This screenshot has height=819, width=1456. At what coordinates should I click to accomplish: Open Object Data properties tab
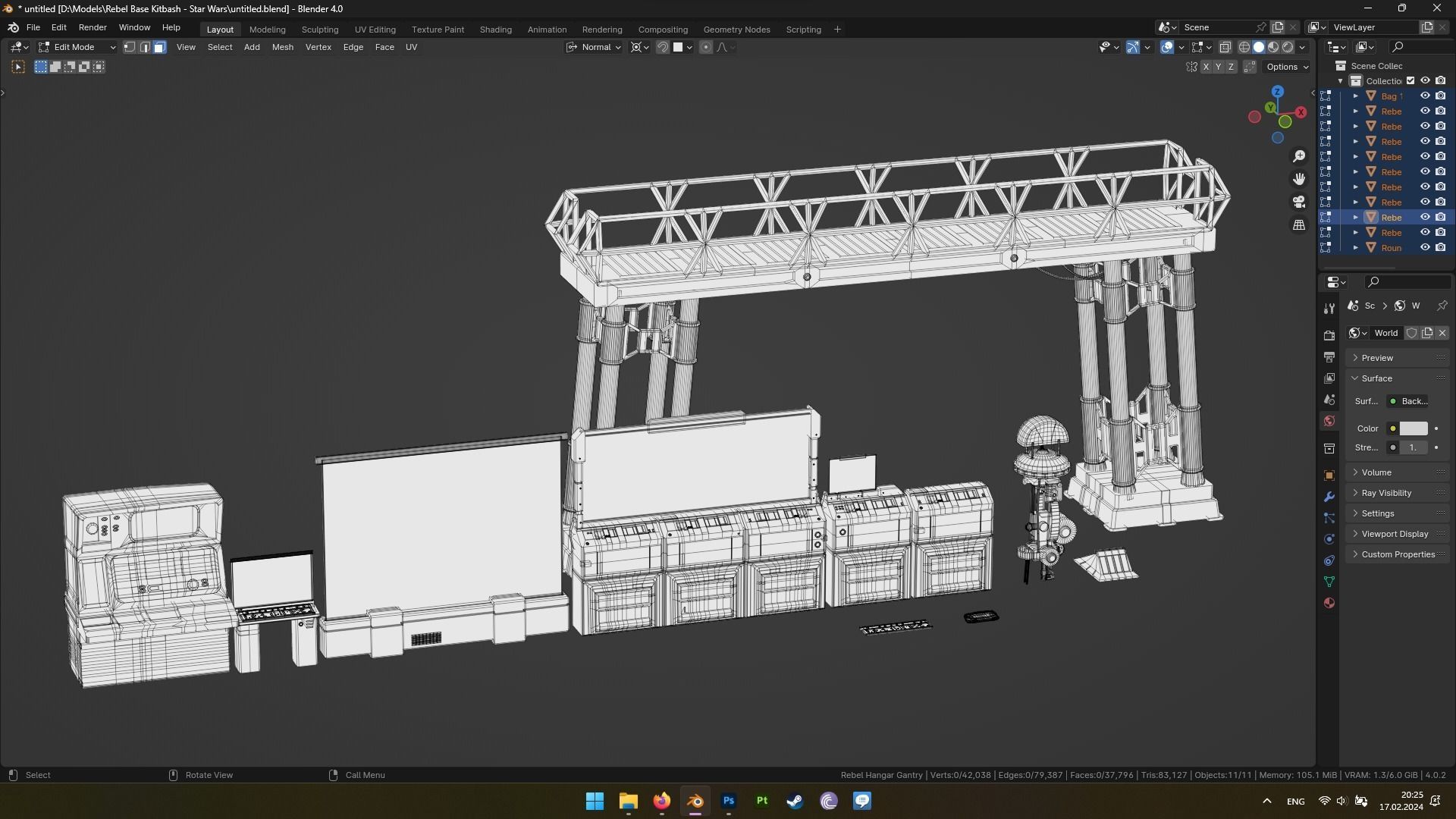(x=1329, y=582)
